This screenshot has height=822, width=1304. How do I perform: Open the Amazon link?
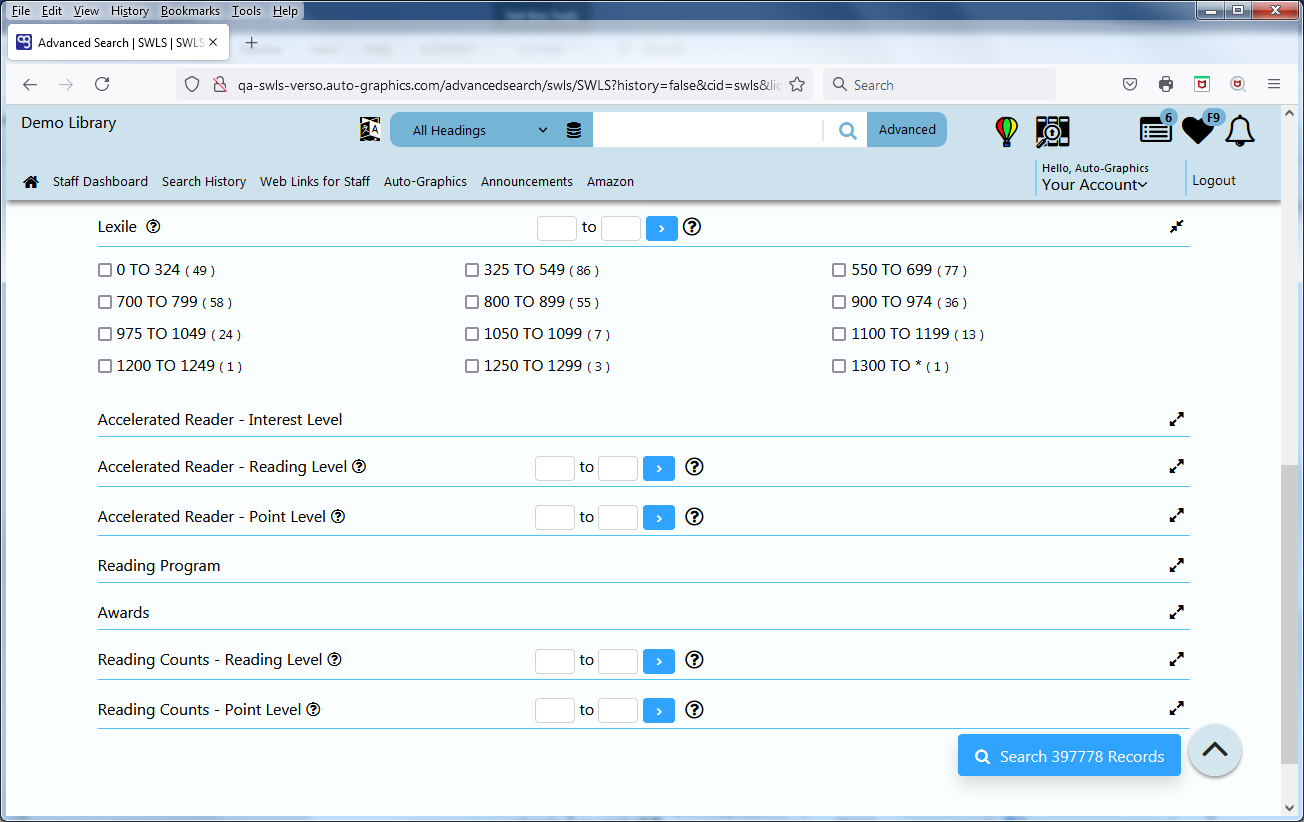(610, 181)
